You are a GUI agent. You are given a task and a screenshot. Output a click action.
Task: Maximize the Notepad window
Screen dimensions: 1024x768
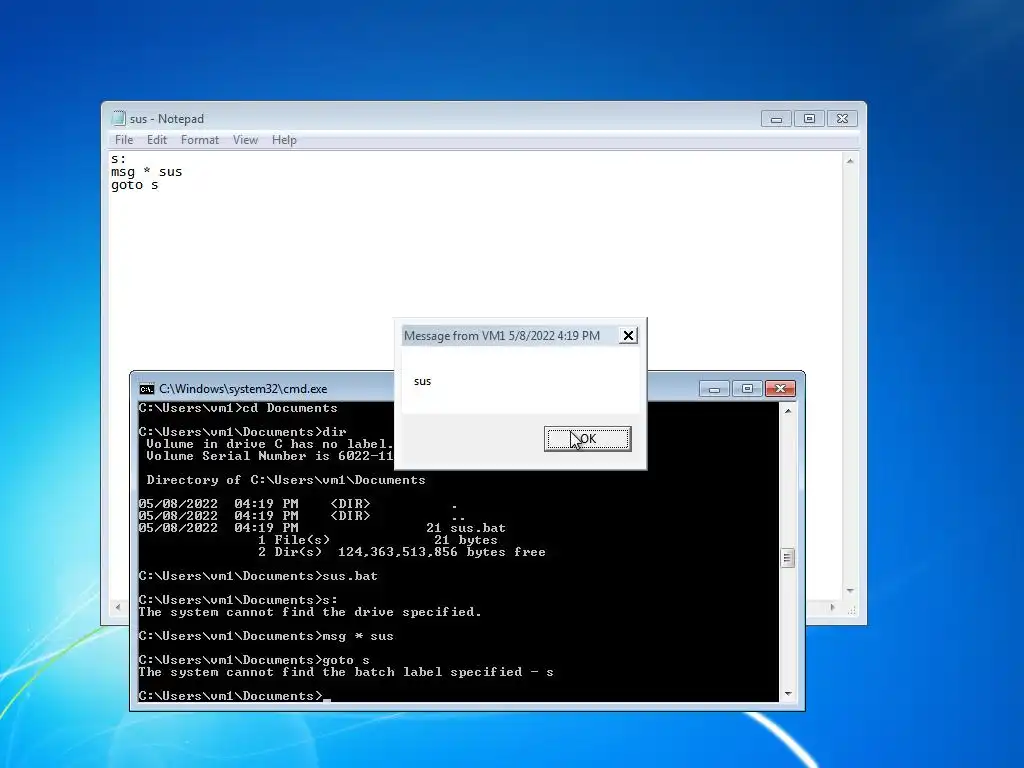click(x=809, y=119)
